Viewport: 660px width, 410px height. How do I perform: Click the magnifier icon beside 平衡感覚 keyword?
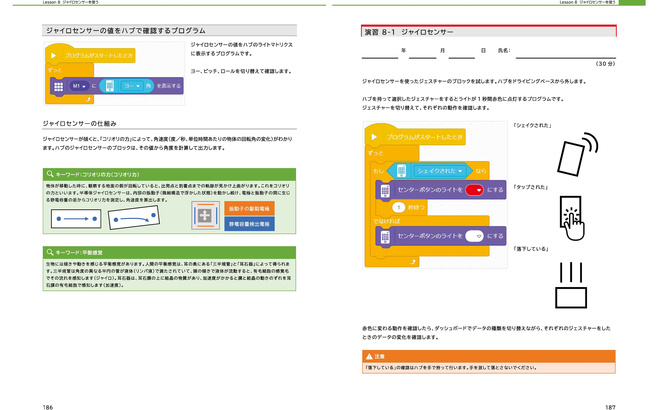tap(49, 252)
